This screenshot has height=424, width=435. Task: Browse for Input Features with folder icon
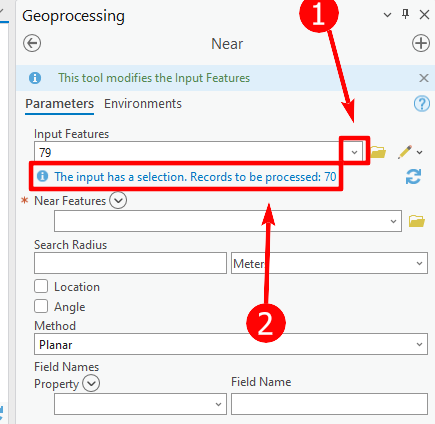[378, 152]
